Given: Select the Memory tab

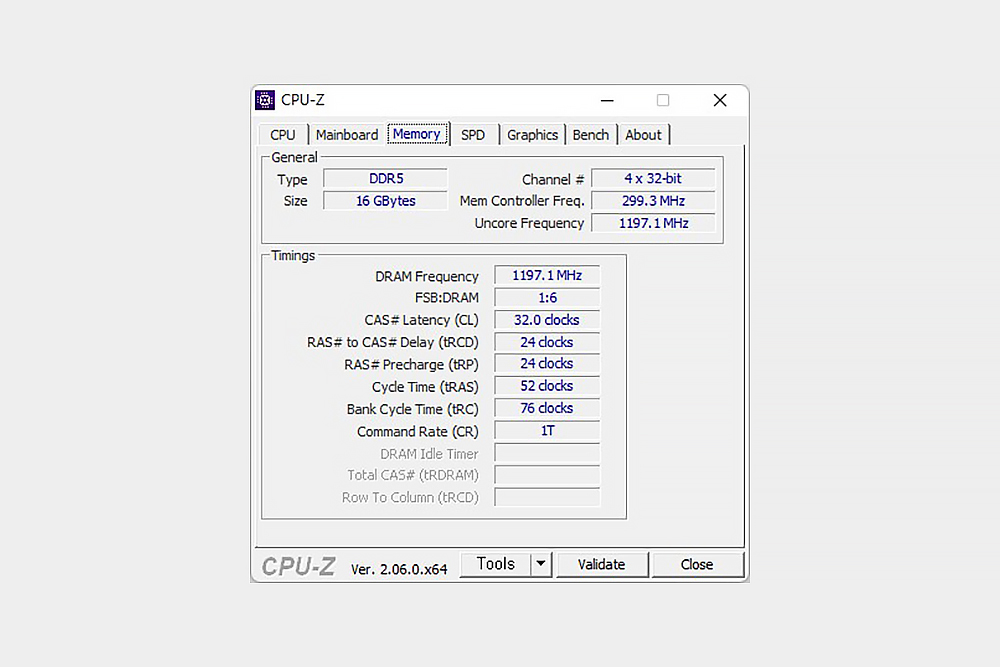Looking at the screenshot, I should coord(417,134).
